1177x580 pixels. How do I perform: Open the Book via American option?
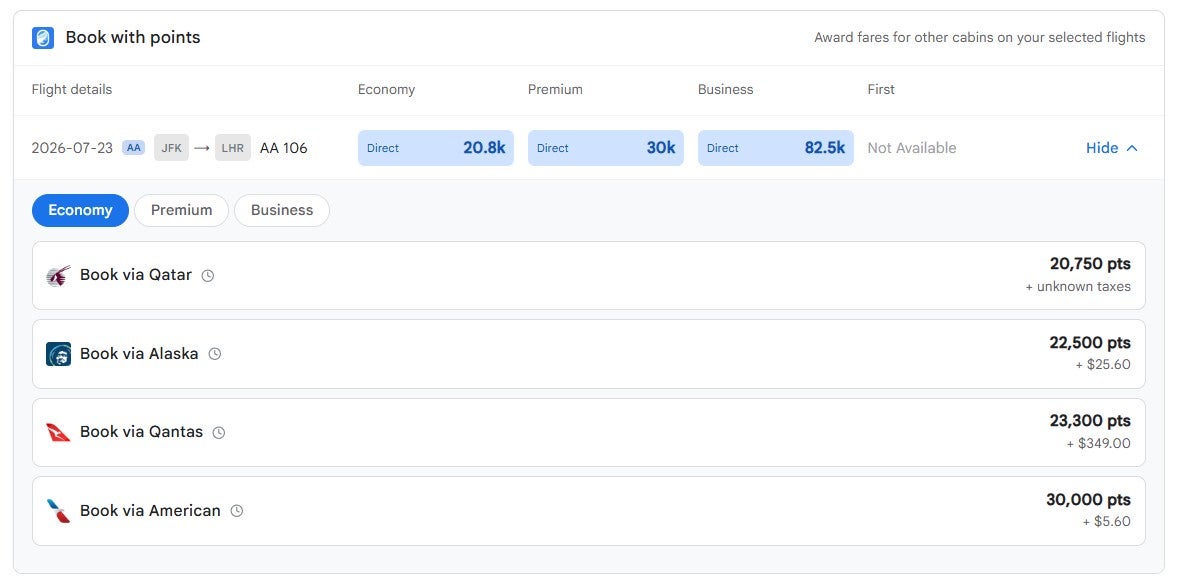[588, 511]
